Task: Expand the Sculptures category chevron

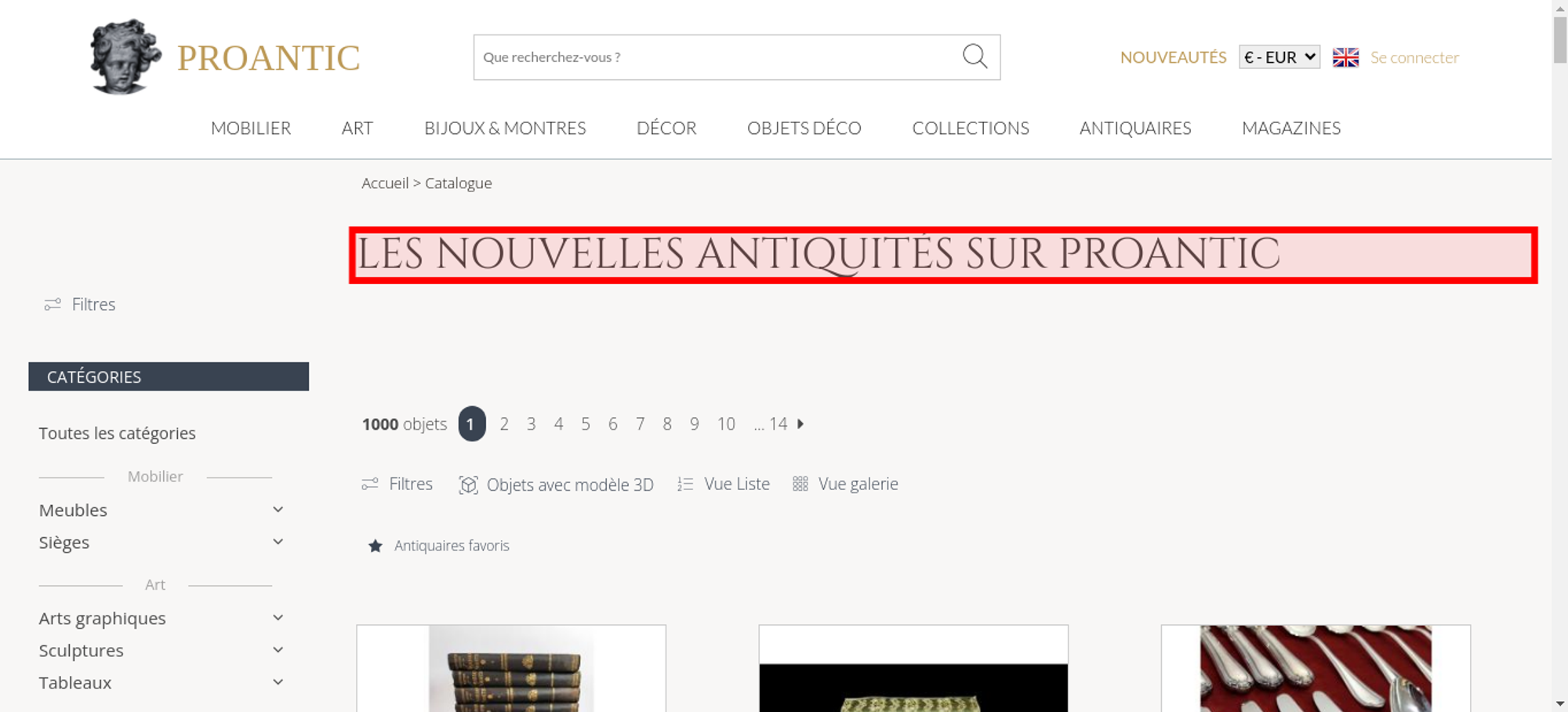Action: tap(278, 650)
